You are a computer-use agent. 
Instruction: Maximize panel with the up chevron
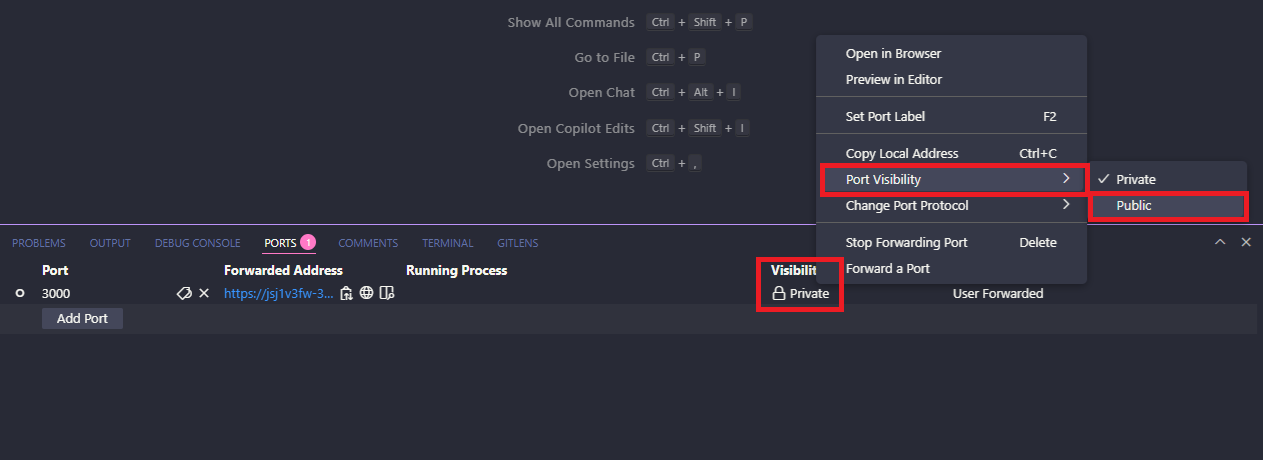1220,242
